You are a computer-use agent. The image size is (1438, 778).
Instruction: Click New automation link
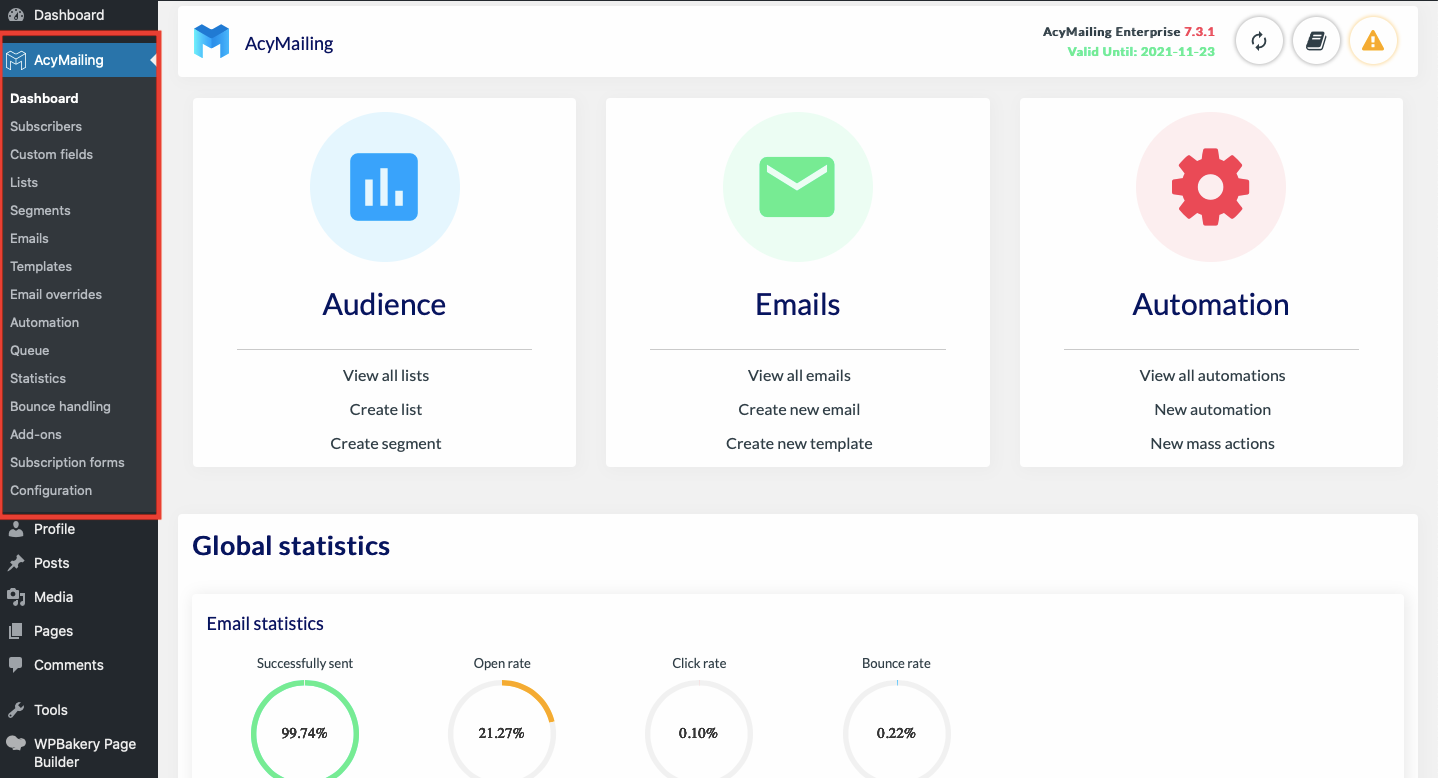(1212, 409)
